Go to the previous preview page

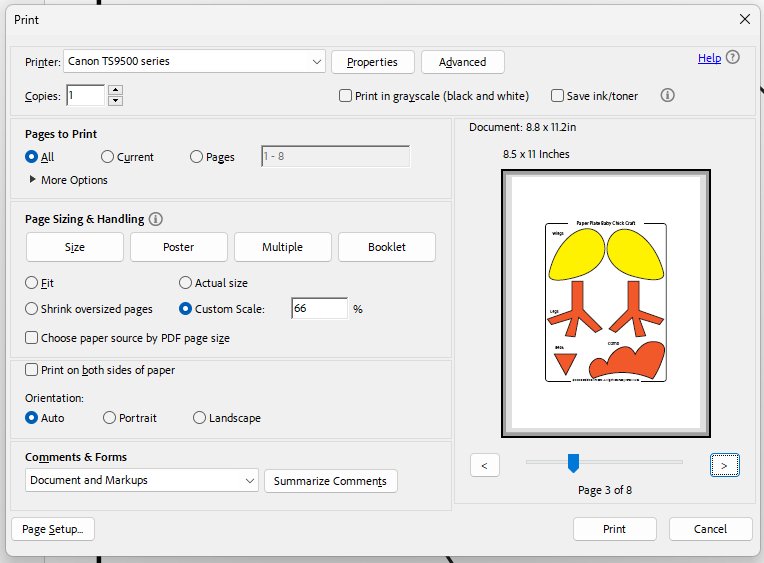(x=484, y=465)
